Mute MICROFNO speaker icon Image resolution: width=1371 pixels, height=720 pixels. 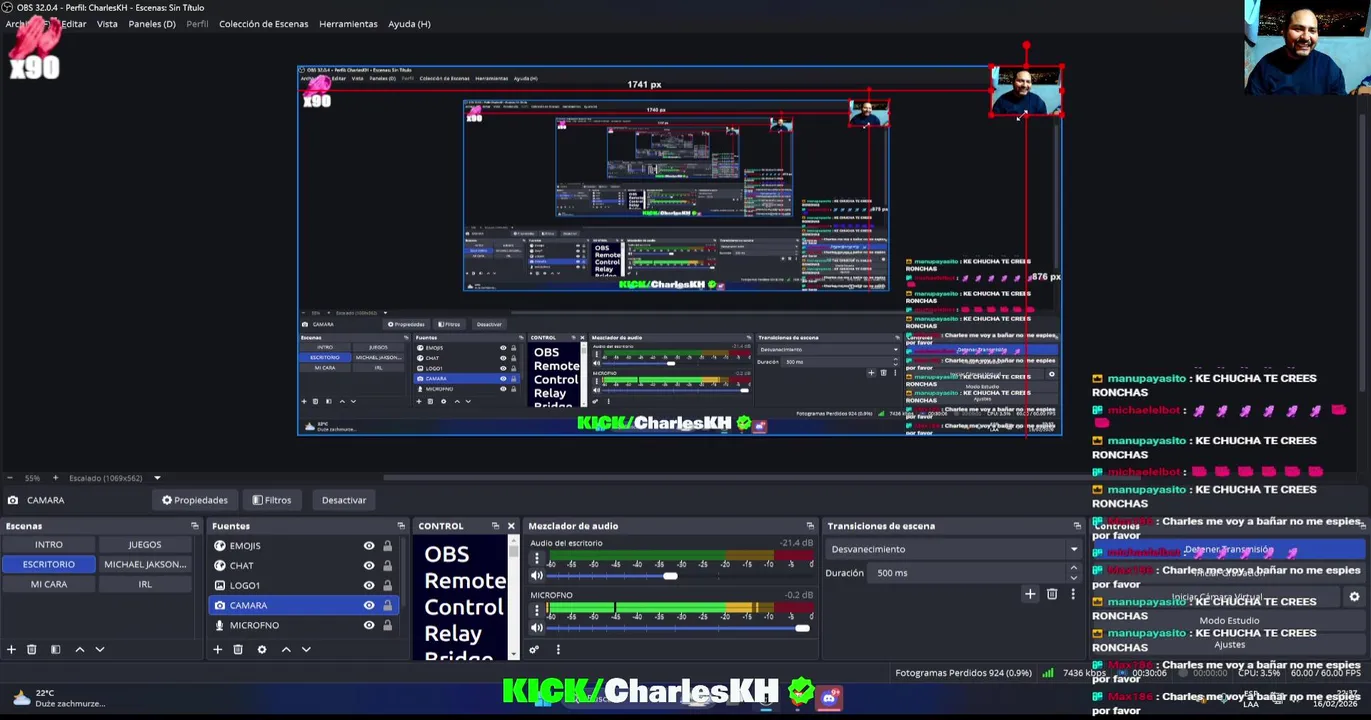pos(537,628)
